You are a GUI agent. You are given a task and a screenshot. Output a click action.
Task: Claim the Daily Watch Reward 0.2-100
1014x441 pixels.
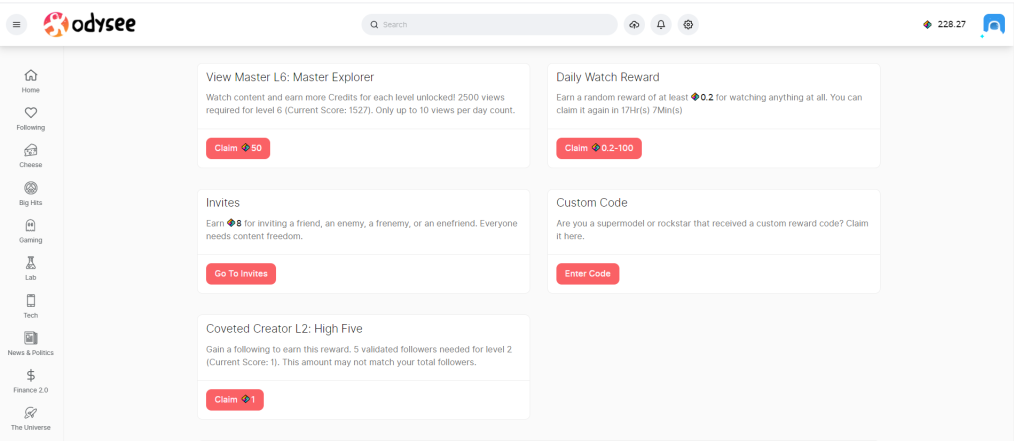(599, 148)
